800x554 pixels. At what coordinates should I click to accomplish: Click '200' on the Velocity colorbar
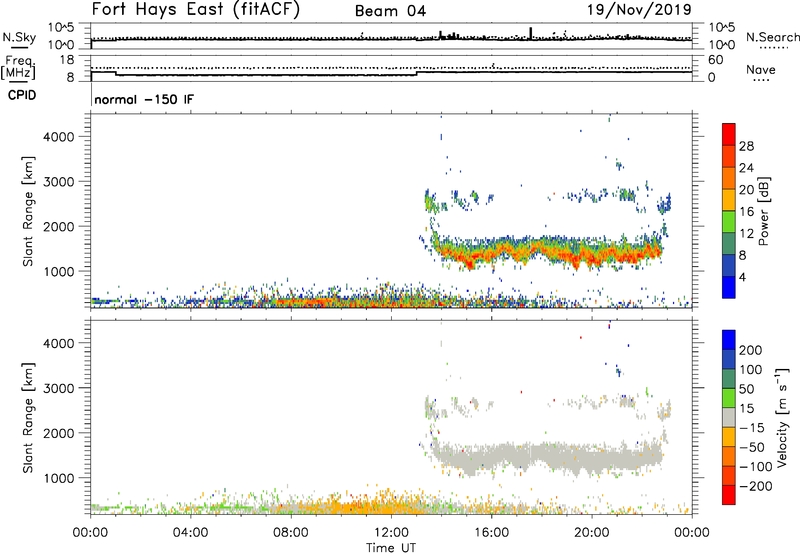(751, 350)
